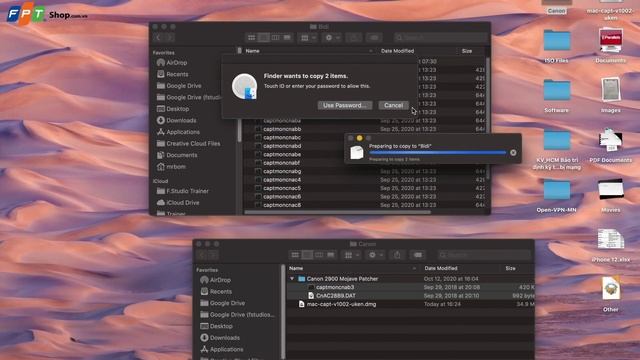The width and height of the screenshot is (640, 360).
Task: Switch Bidi window to gallery view
Action: [x=287, y=38]
